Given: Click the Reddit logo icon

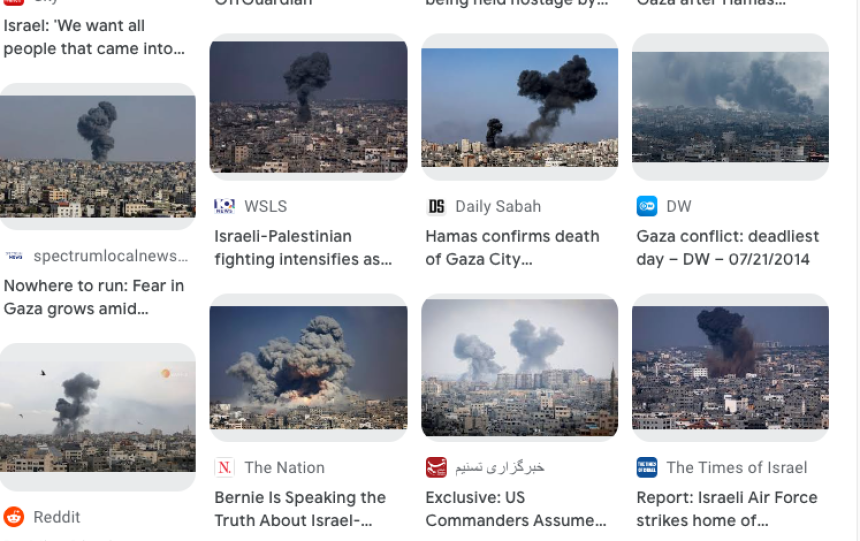Looking at the screenshot, I should [14, 517].
